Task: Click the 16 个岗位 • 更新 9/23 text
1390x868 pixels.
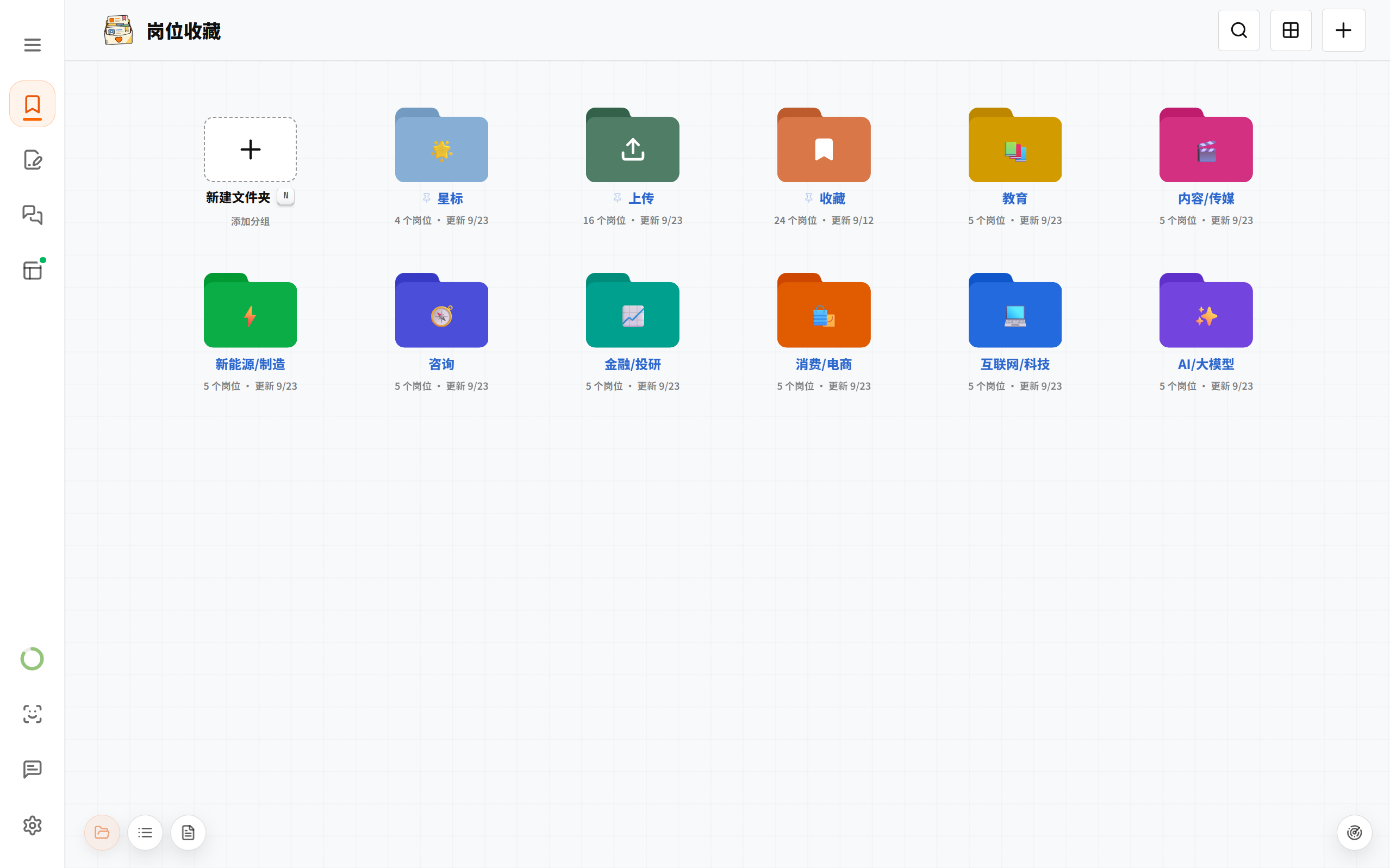Action: [633, 221]
